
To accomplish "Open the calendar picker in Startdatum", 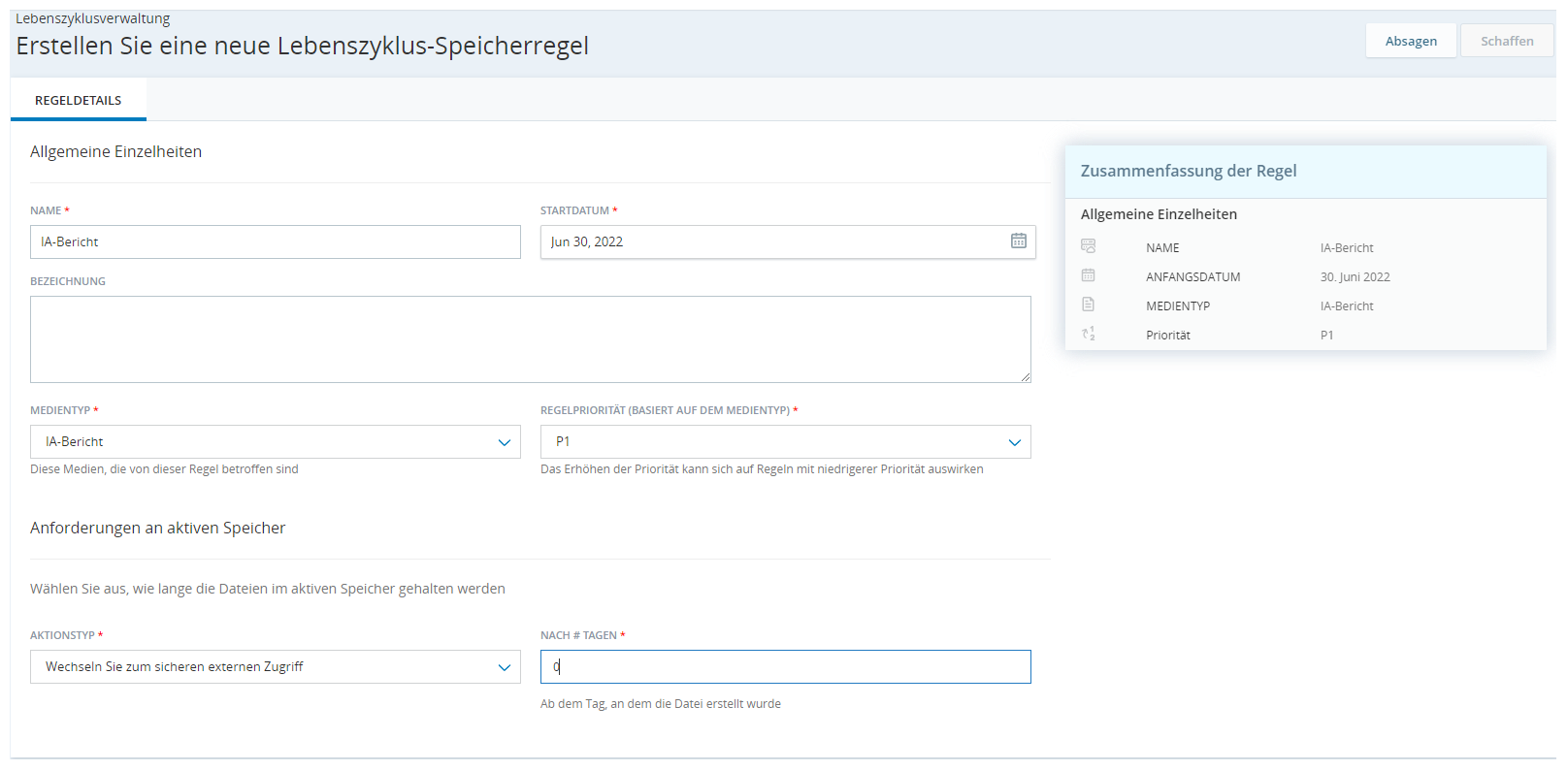I will click(1018, 241).
